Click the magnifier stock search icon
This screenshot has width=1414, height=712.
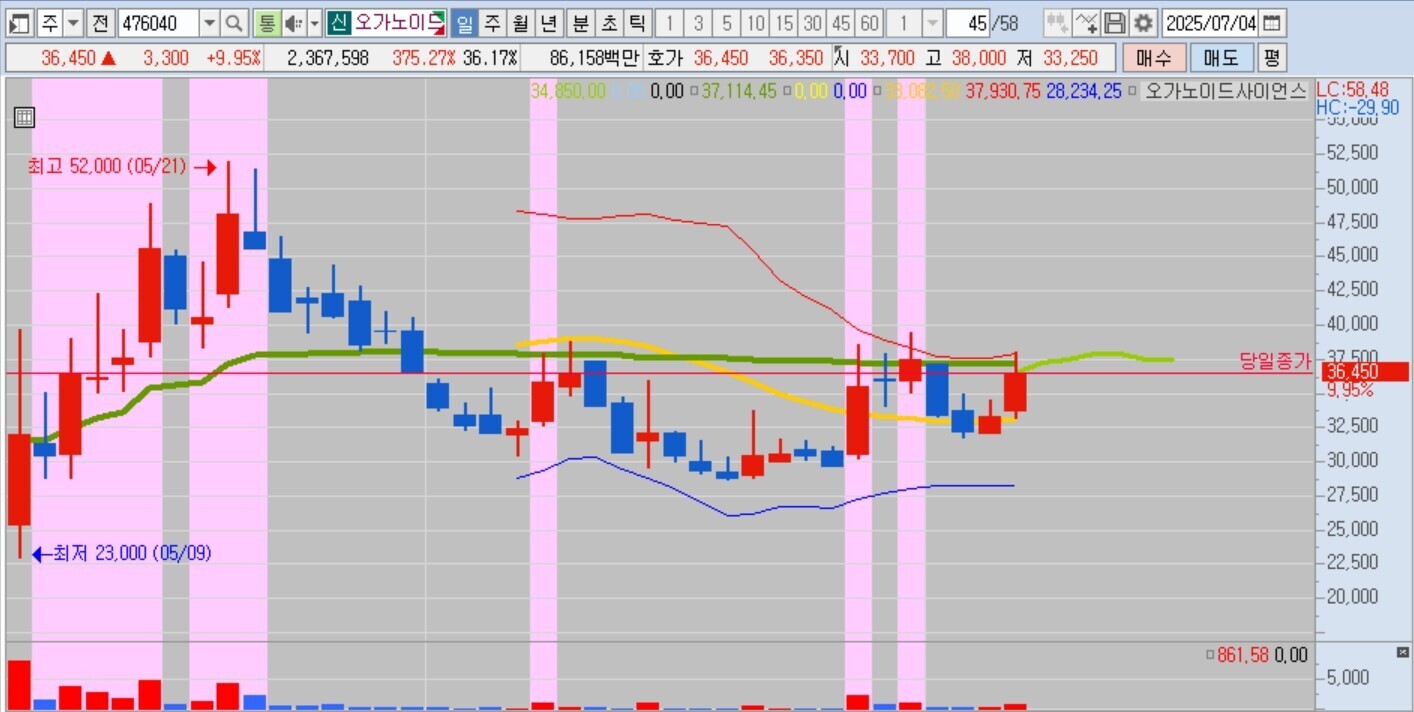(233, 23)
